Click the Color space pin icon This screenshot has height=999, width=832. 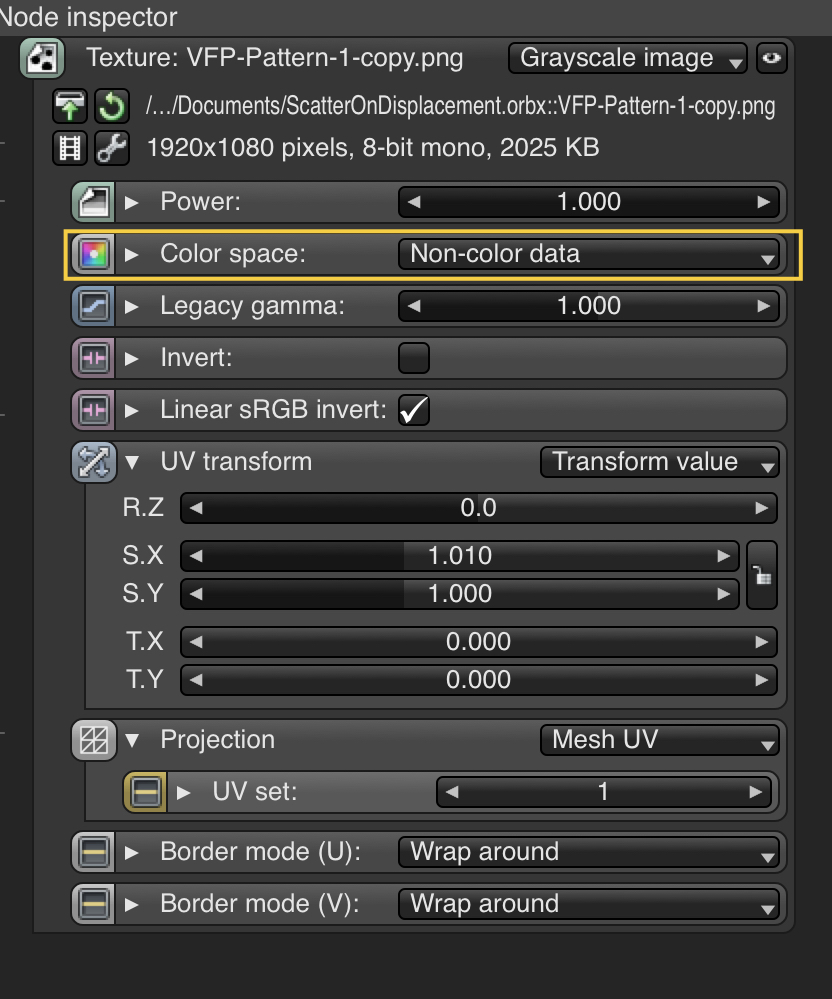point(93,254)
